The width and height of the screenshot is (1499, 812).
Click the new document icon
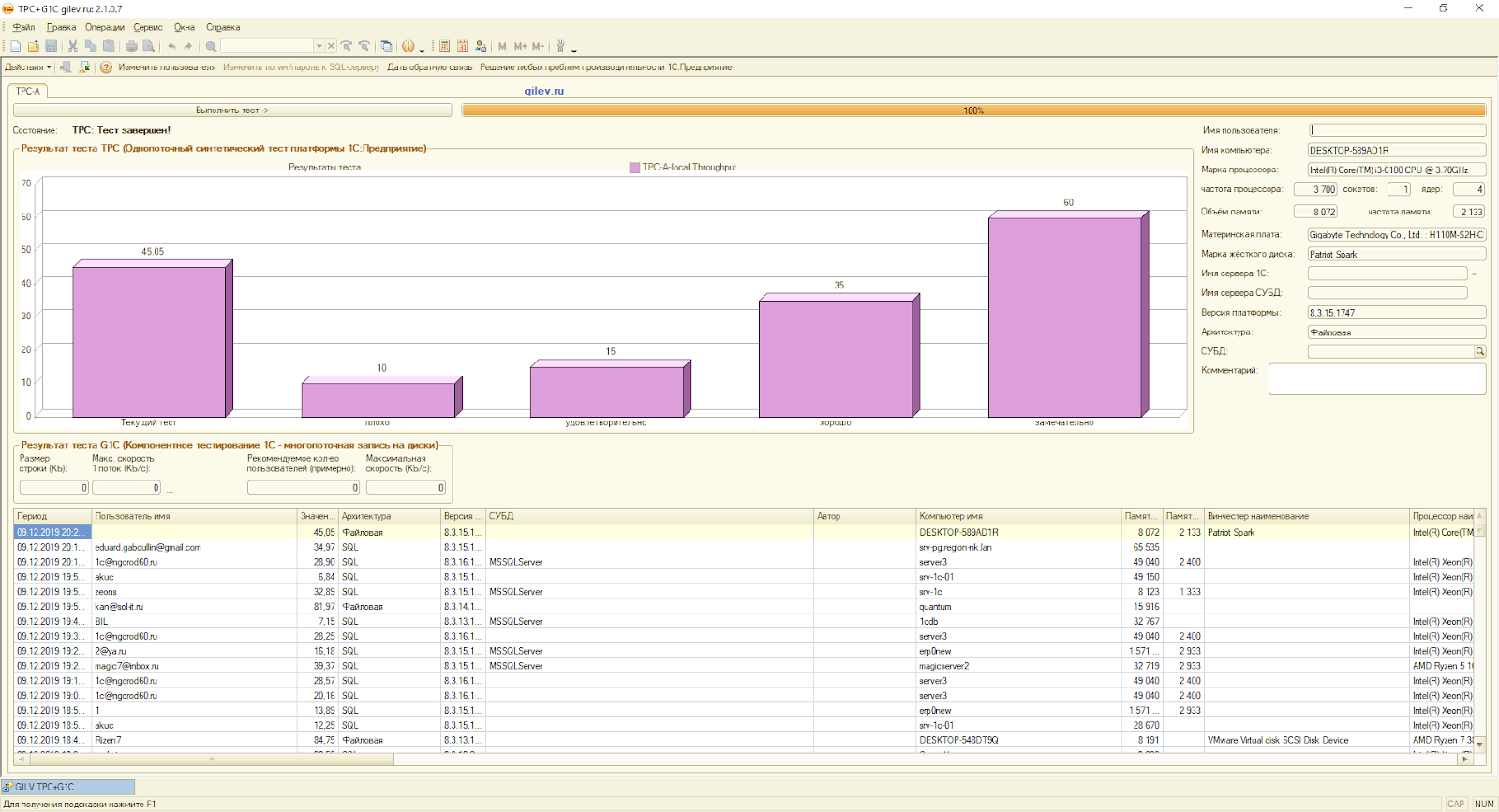[15, 46]
